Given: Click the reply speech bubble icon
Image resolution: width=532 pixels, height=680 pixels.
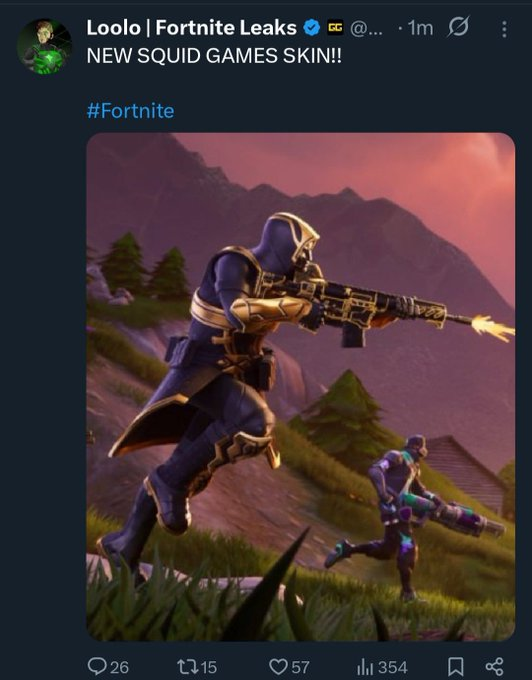Looking at the screenshot, I should (x=97, y=667).
